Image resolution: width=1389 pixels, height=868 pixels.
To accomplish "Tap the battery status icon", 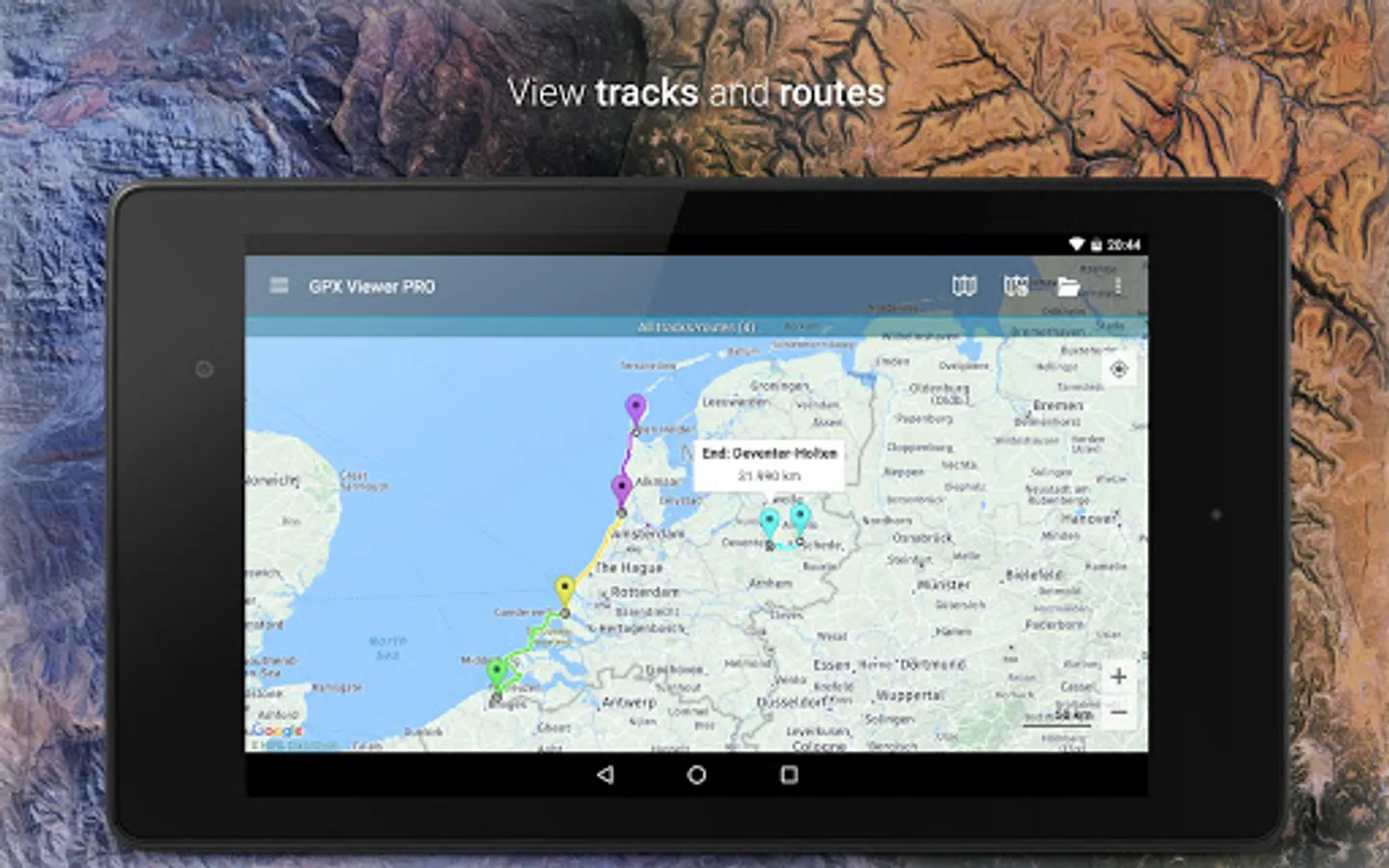I will pyautogui.click(x=1097, y=245).
